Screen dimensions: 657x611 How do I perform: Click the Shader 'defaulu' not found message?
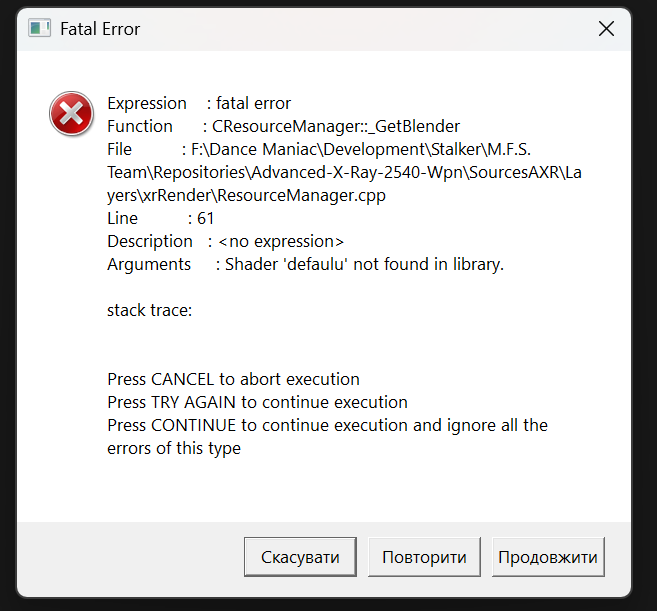[x=364, y=264]
